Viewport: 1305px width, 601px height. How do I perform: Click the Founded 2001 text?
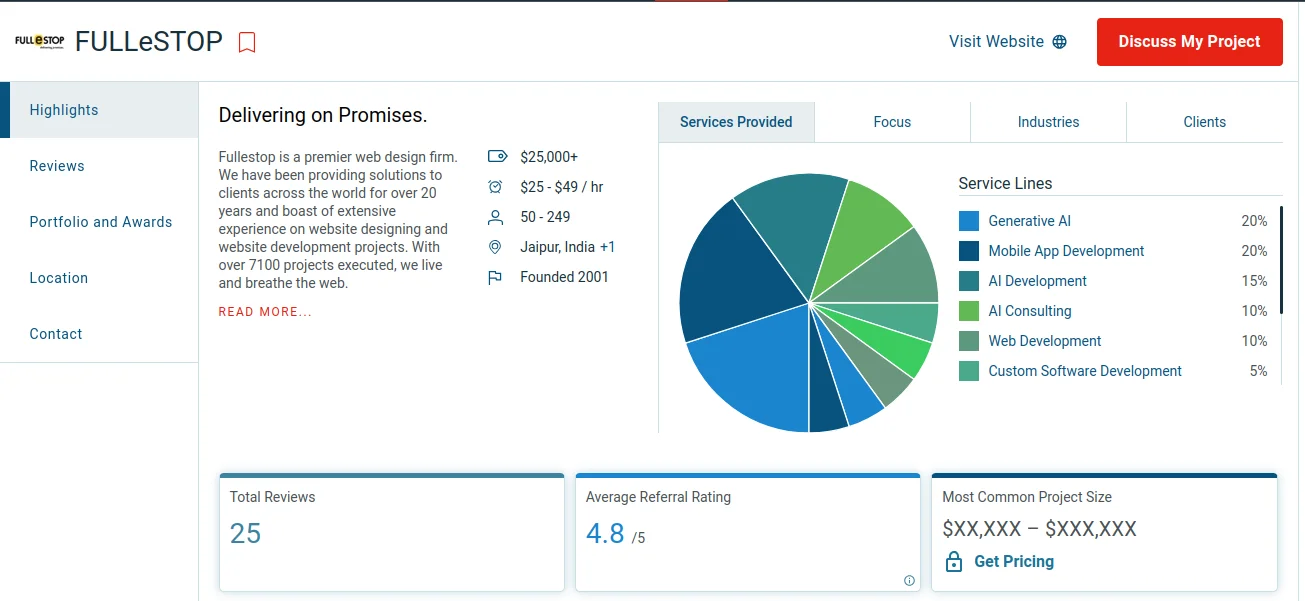564,277
